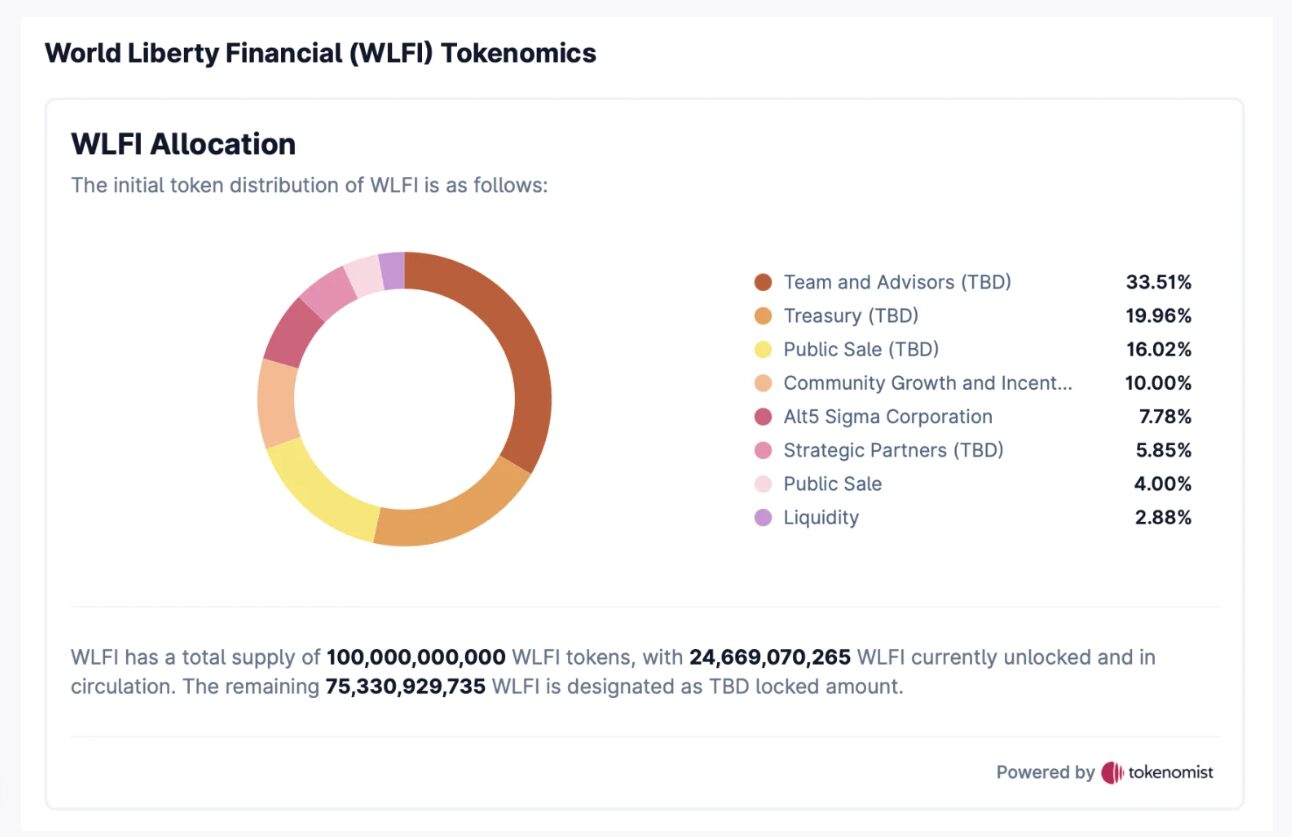The image size is (1292, 837).
Task: Select the Alt5 Sigma Corporation legend label
Action: pos(888,417)
